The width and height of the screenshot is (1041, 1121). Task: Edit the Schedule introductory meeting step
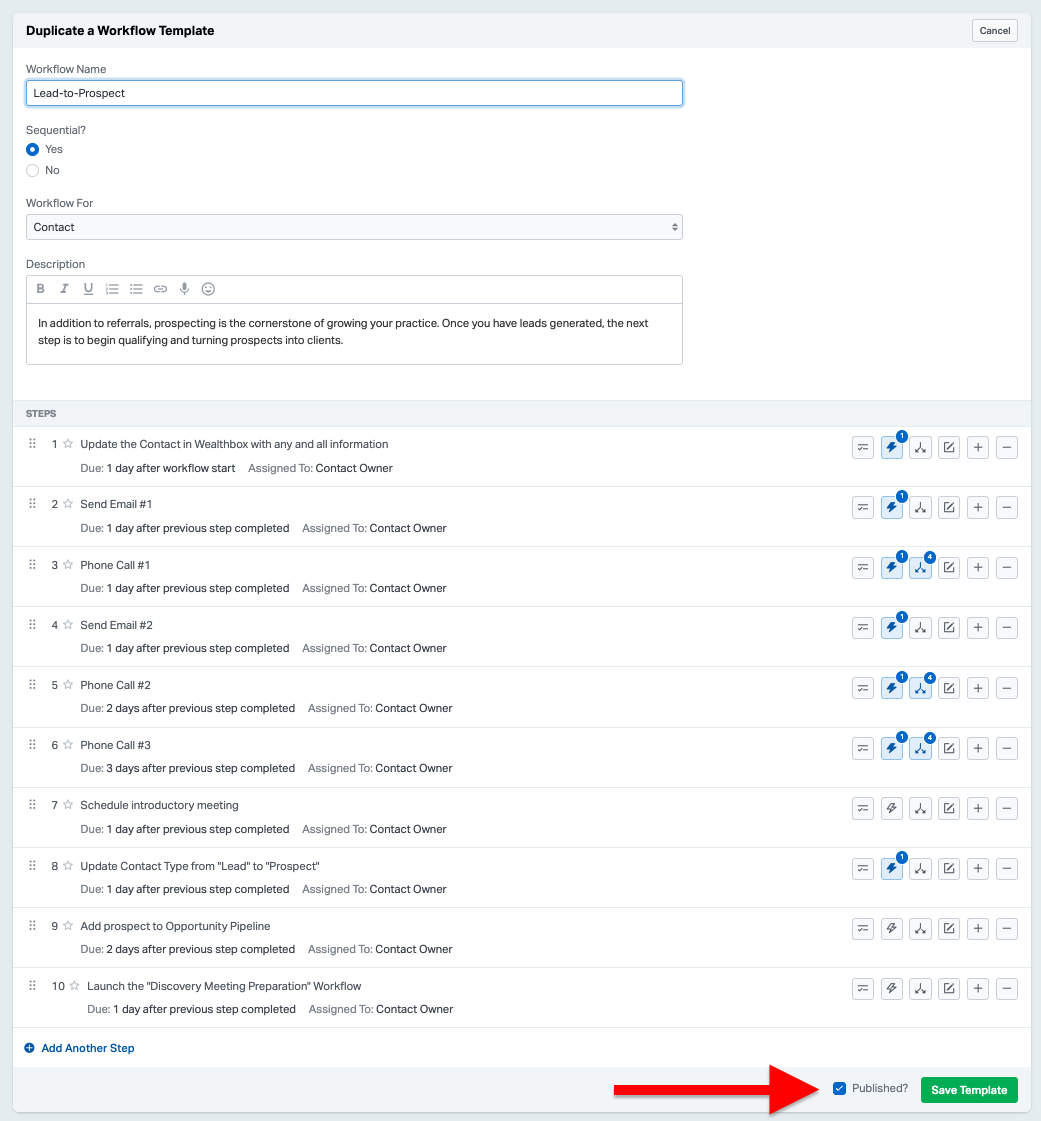[x=949, y=808]
